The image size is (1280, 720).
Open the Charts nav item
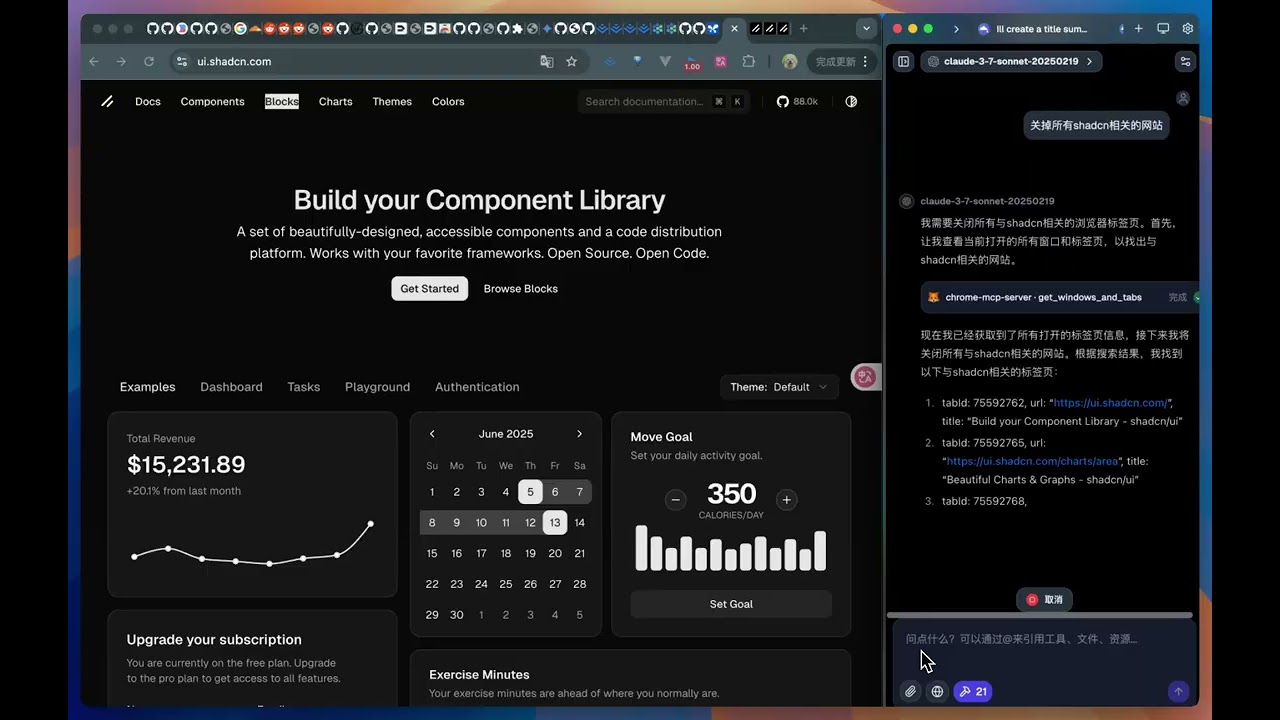click(x=335, y=101)
